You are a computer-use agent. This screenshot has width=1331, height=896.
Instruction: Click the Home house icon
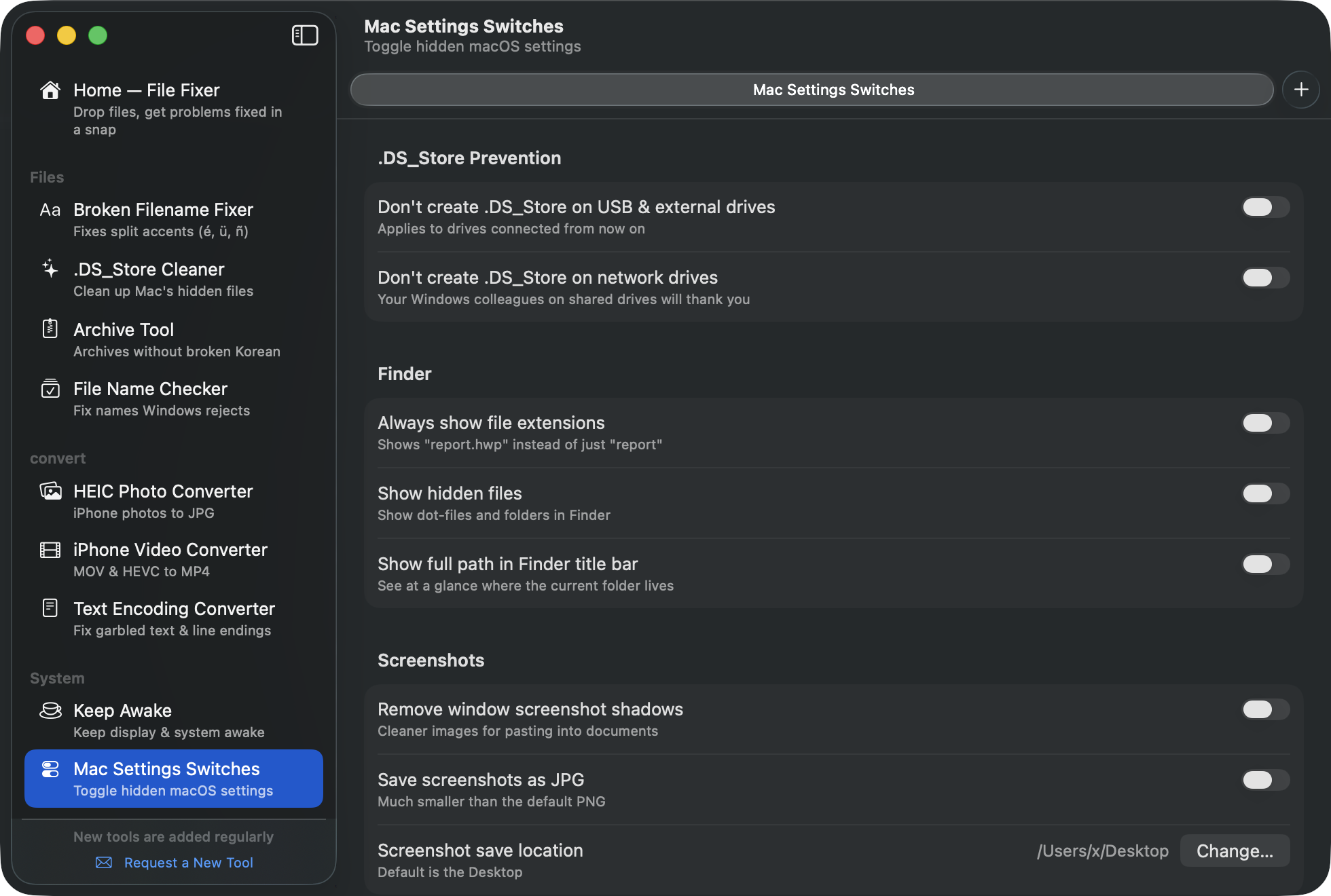click(50, 90)
